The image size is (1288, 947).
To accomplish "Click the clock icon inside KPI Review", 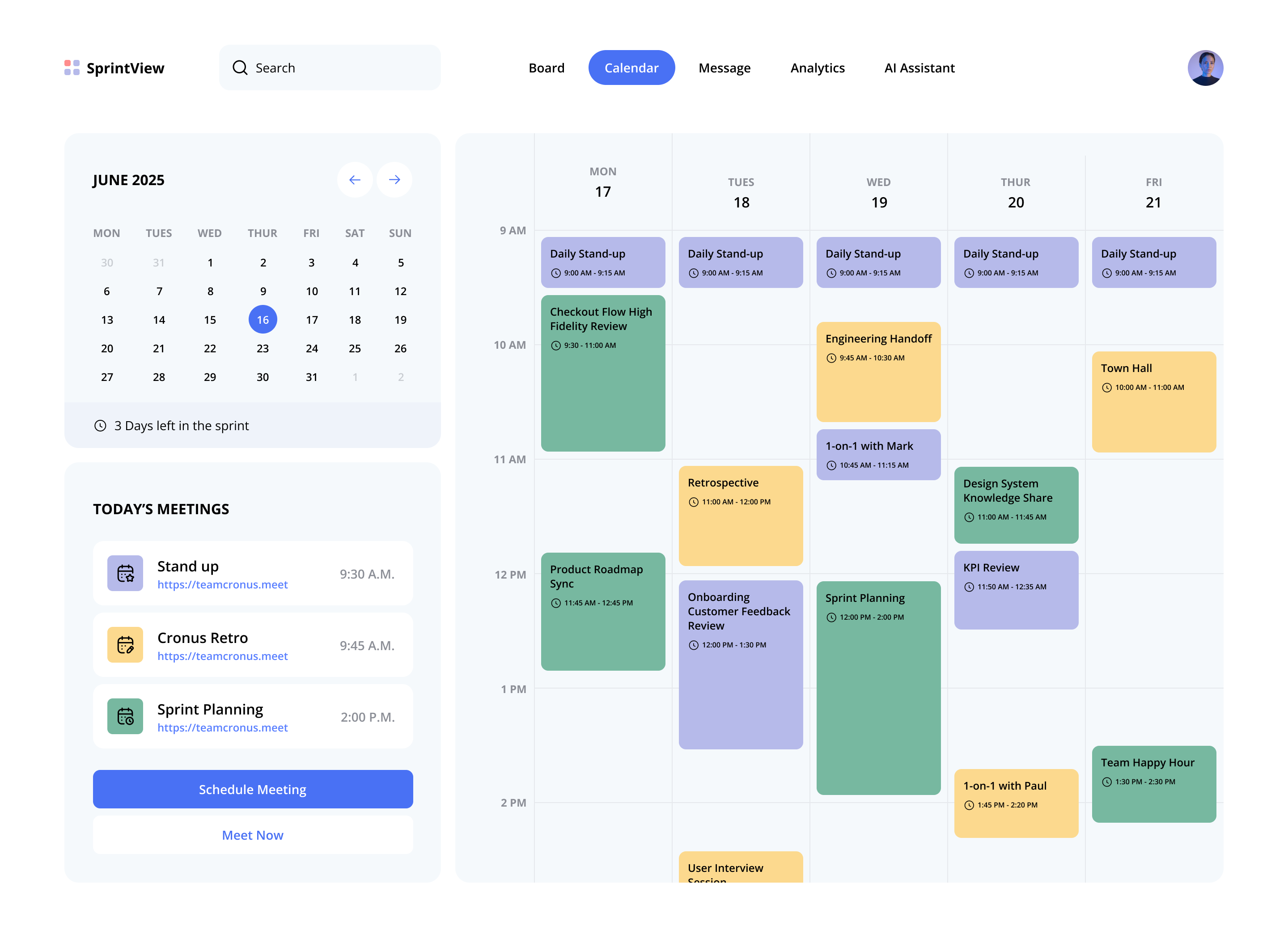I will pos(969,587).
